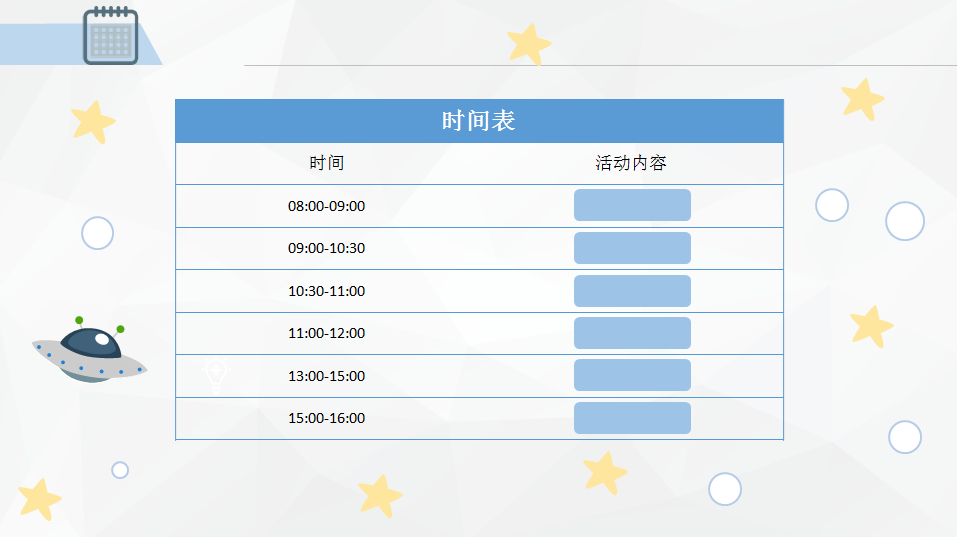
Task: Select the star in the top right corner
Action: click(862, 99)
